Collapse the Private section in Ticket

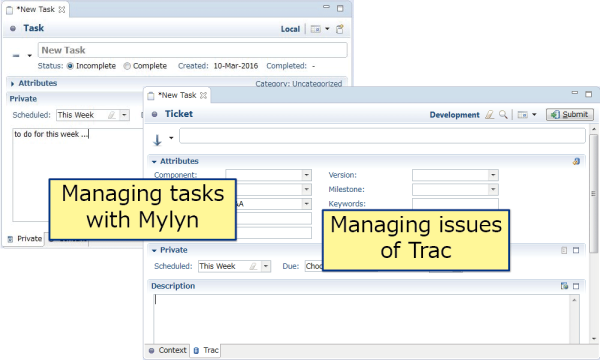pos(154,251)
